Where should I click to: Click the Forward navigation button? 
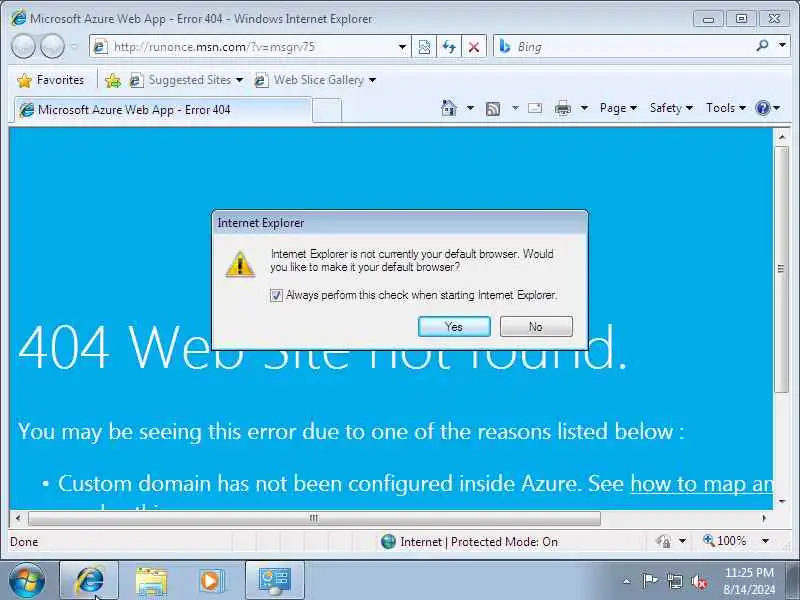(x=52, y=46)
